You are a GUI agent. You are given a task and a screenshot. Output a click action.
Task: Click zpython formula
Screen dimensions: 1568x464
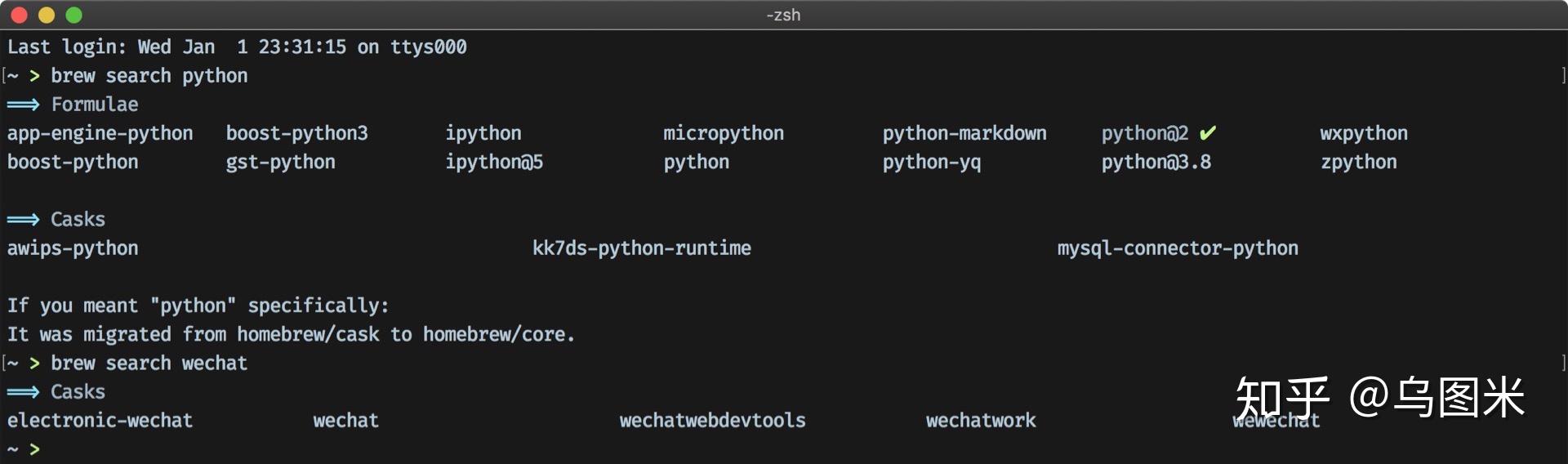click(x=1358, y=163)
